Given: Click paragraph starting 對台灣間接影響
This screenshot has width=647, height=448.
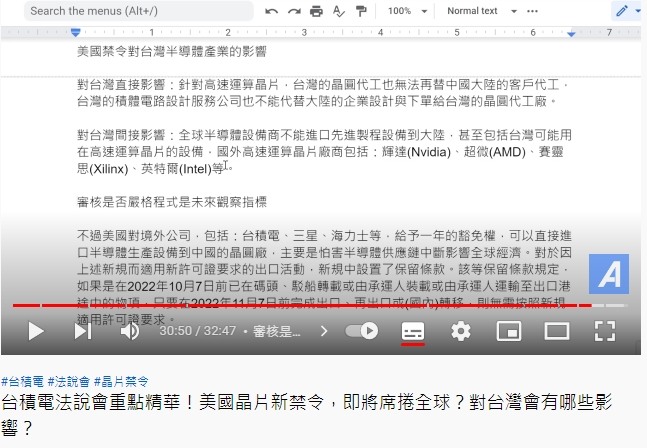Looking at the screenshot, I should (324, 152).
